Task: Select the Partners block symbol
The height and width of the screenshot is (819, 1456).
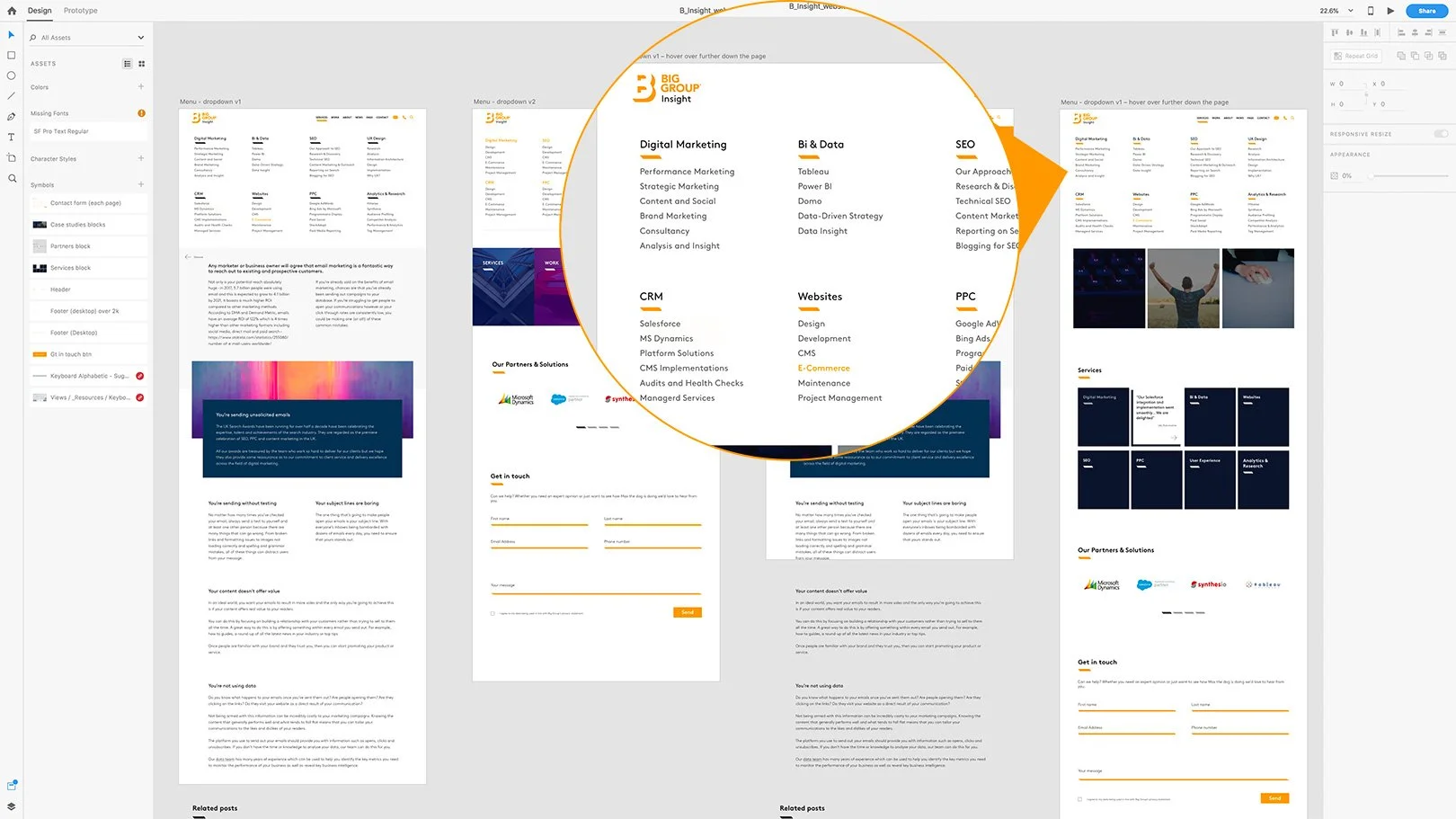Action: (88, 246)
